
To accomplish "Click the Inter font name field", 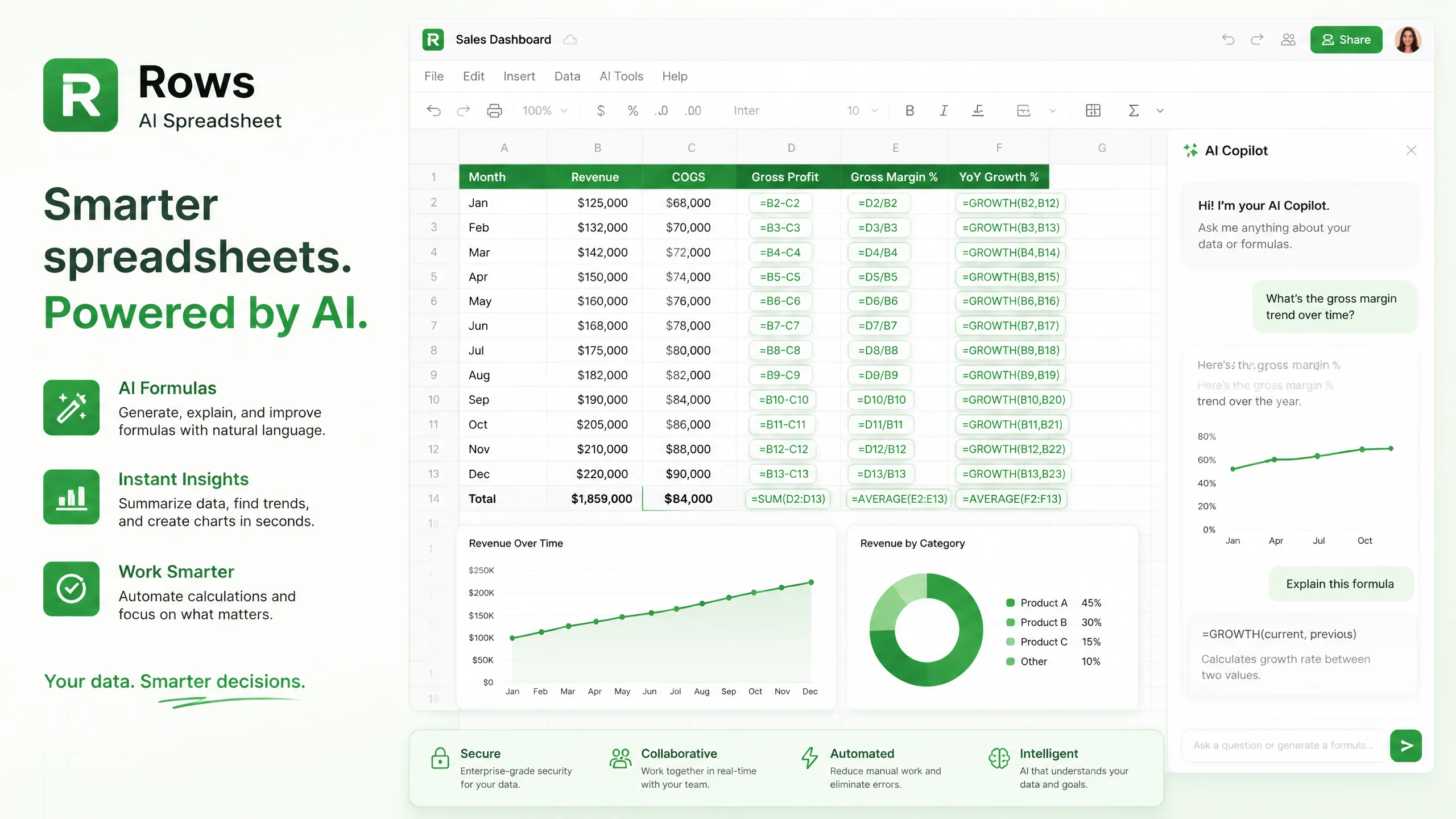I will [746, 110].
